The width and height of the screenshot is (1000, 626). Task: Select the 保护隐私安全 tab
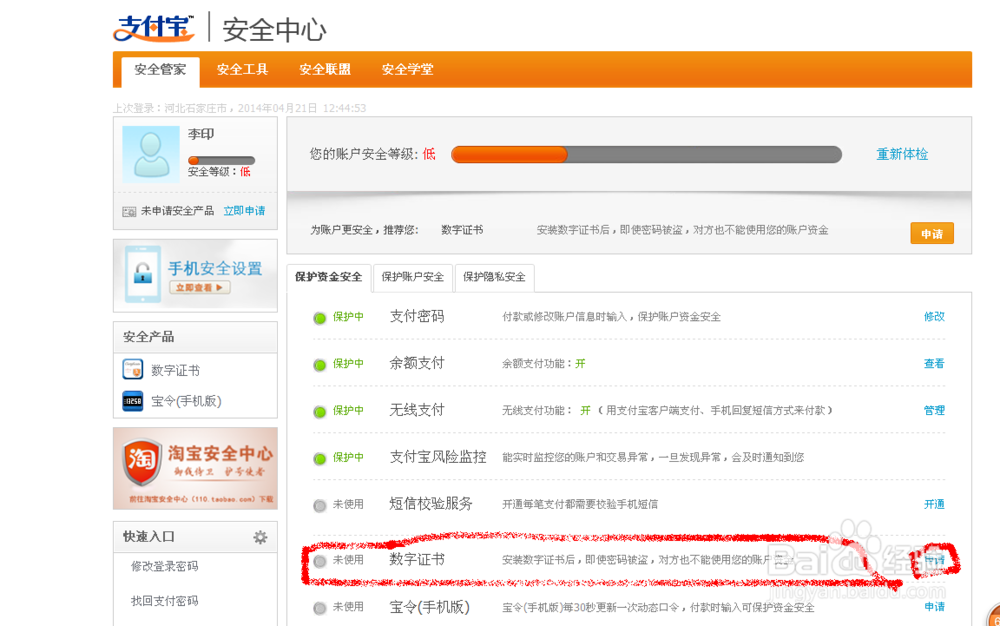[x=494, y=277]
